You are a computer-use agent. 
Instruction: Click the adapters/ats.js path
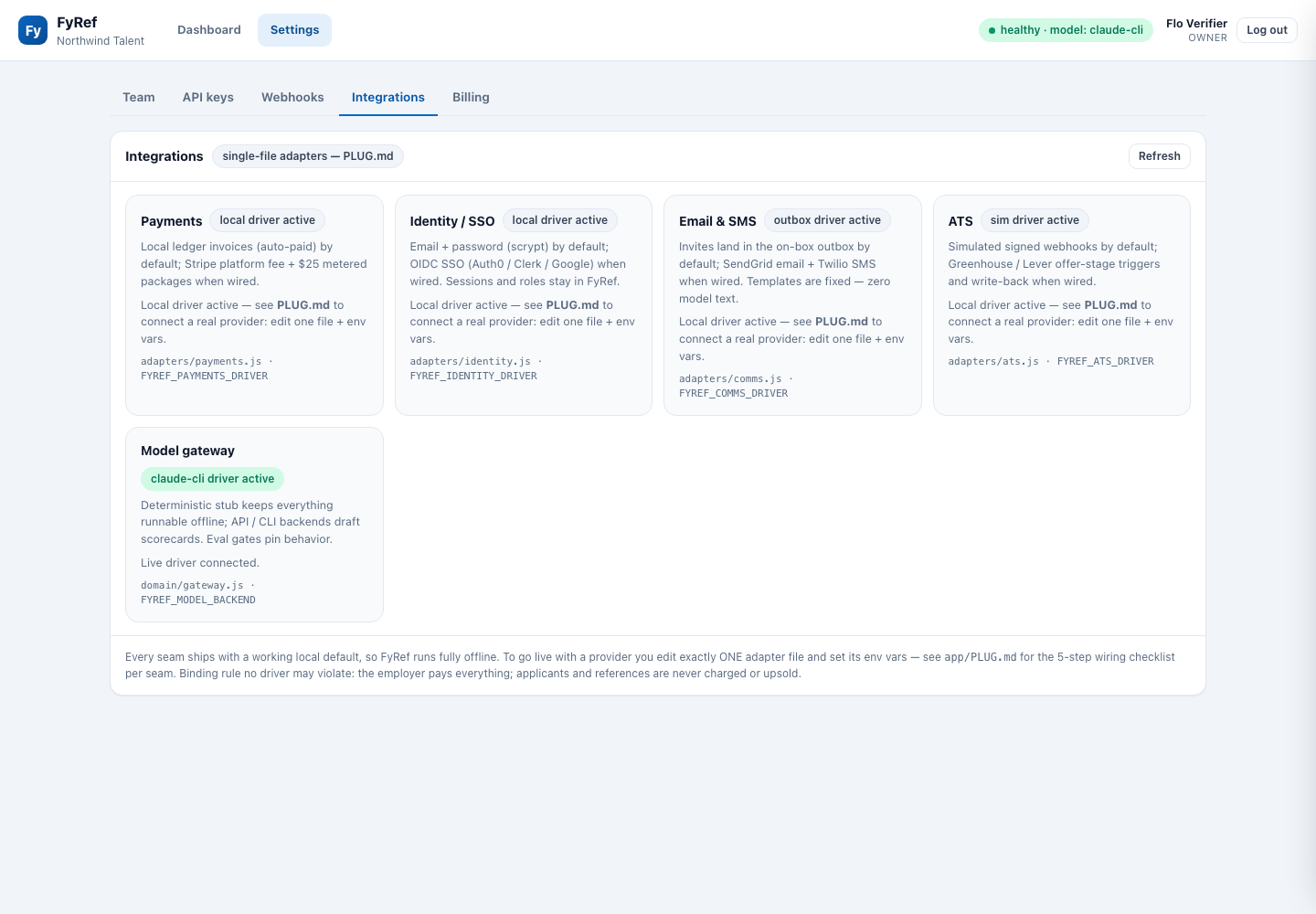coord(993,362)
